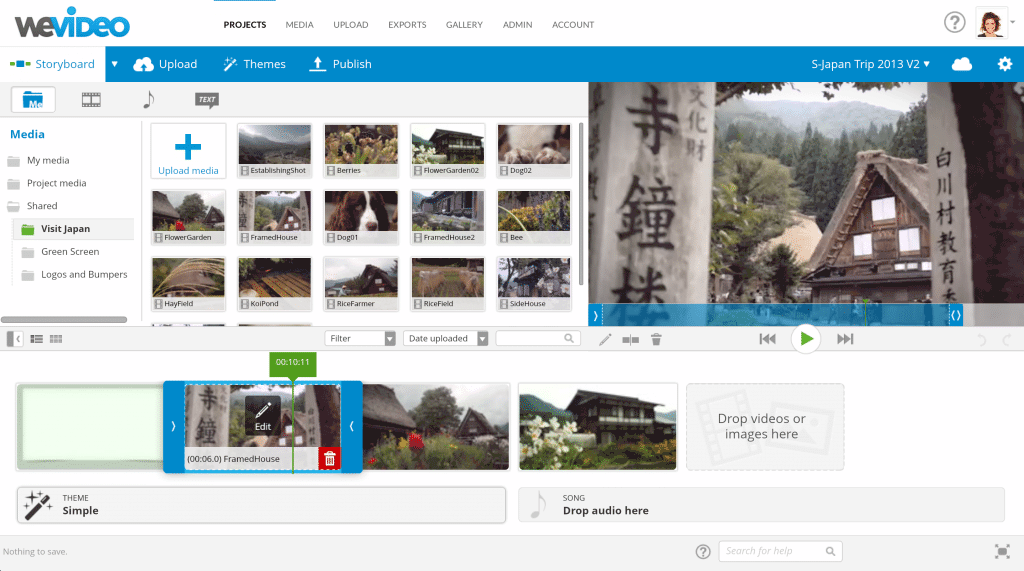Click the Song music note icon

pos(537,505)
